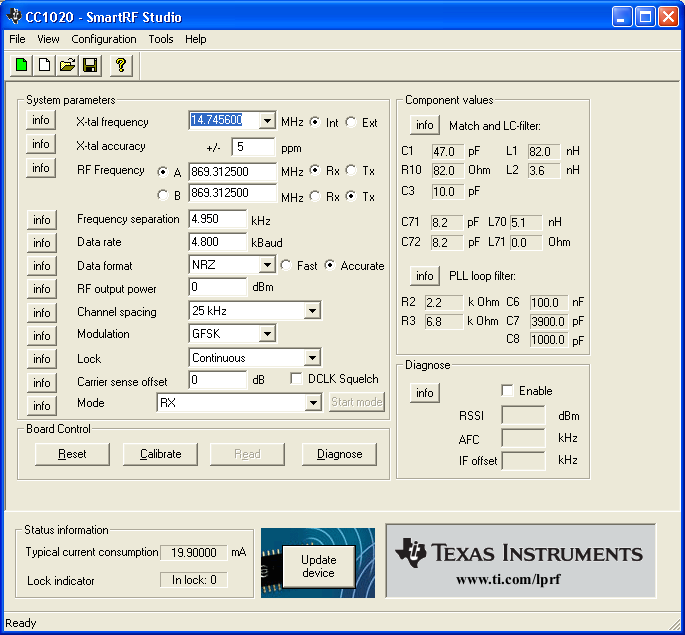Click the open folder toolbar icon

click(67, 66)
